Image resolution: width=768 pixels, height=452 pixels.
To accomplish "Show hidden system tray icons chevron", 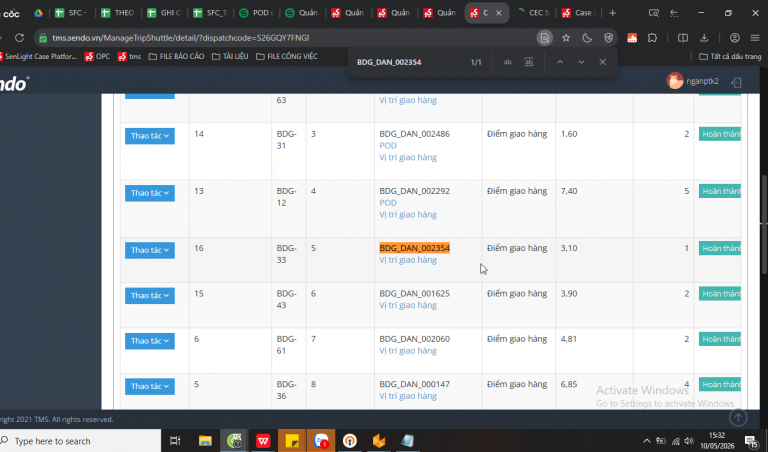I will pyautogui.click(x=647, y=441).
